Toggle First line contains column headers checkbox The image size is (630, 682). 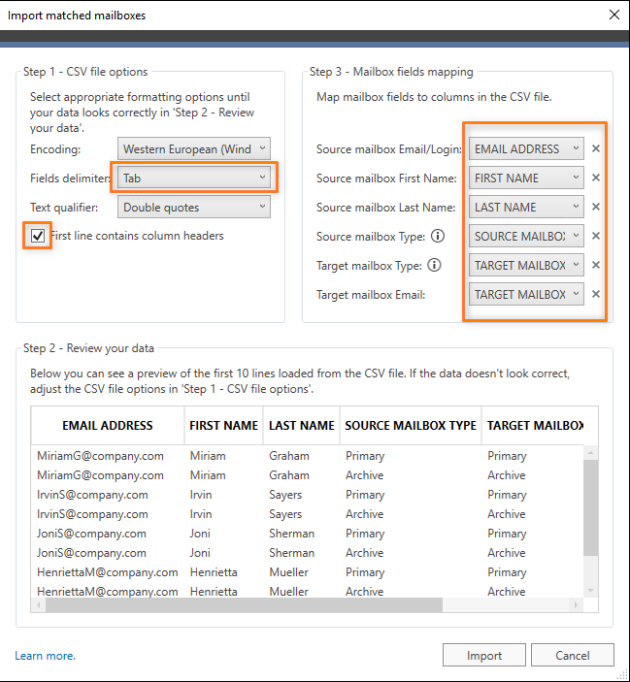pos(37,236)
